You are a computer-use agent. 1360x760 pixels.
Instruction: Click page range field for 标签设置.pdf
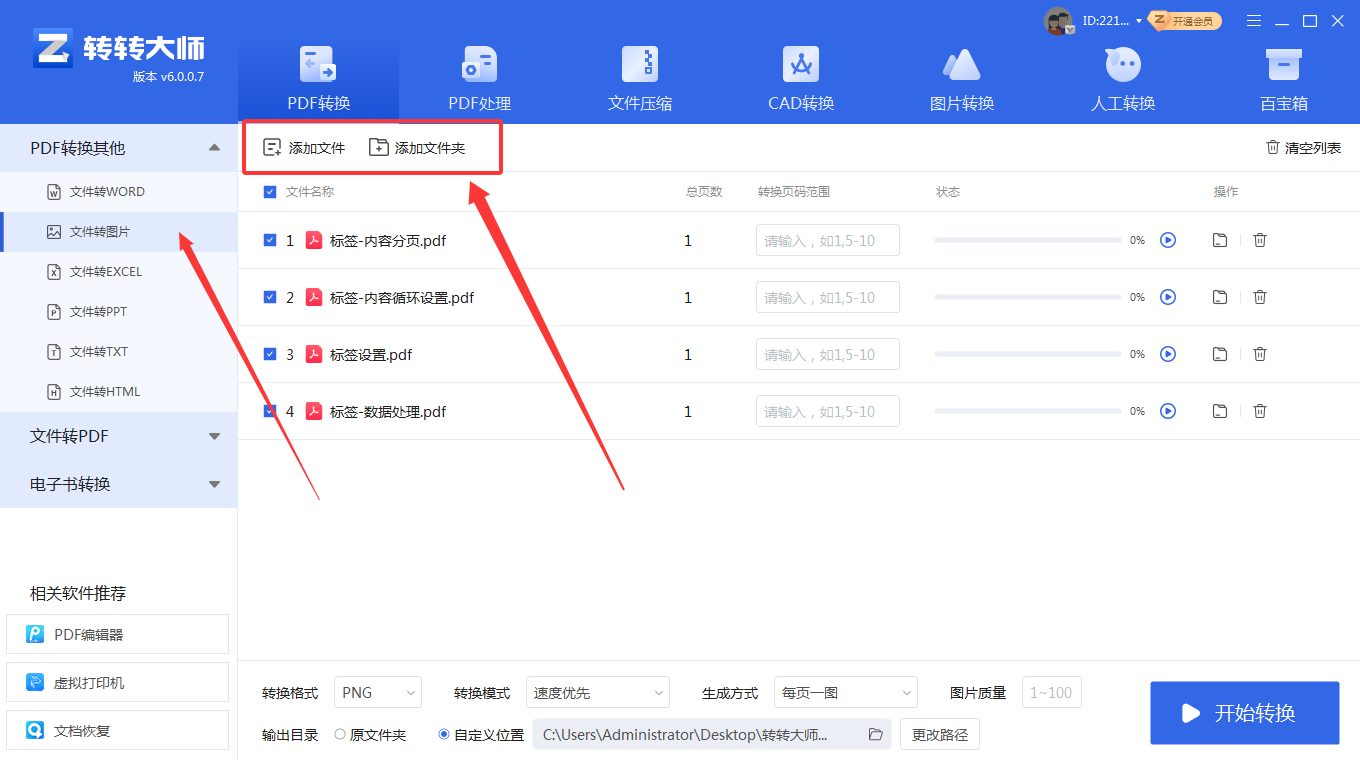828,354
